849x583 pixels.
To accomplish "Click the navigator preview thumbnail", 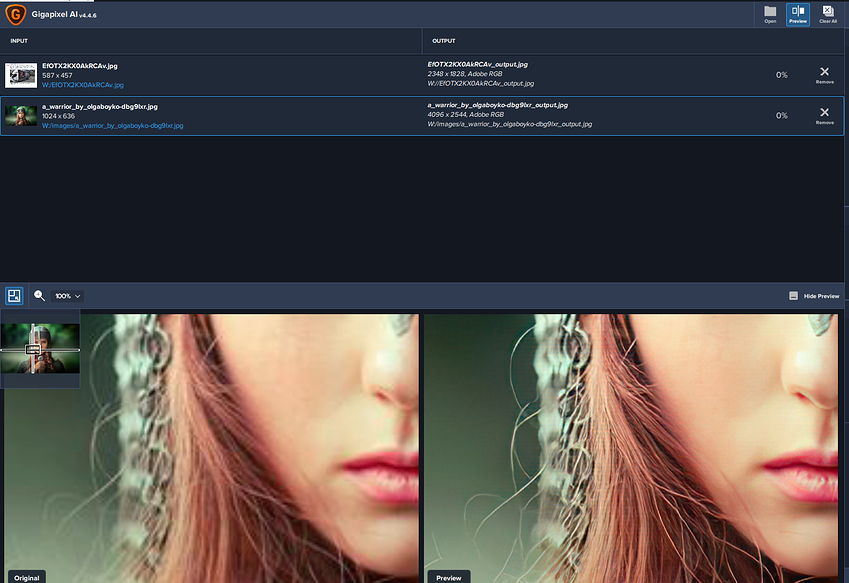I will tap(40, 349).
